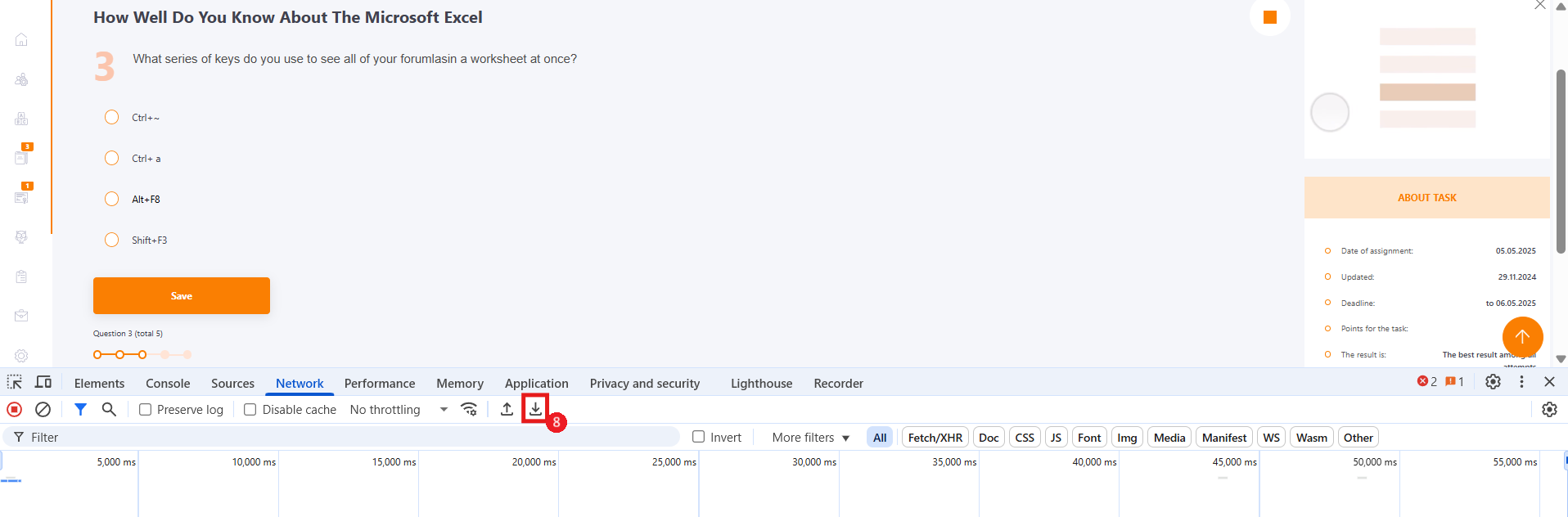This screenshot has height=517, width=1568.
Task: Clear the network log
Action: [x=43, y=409]
